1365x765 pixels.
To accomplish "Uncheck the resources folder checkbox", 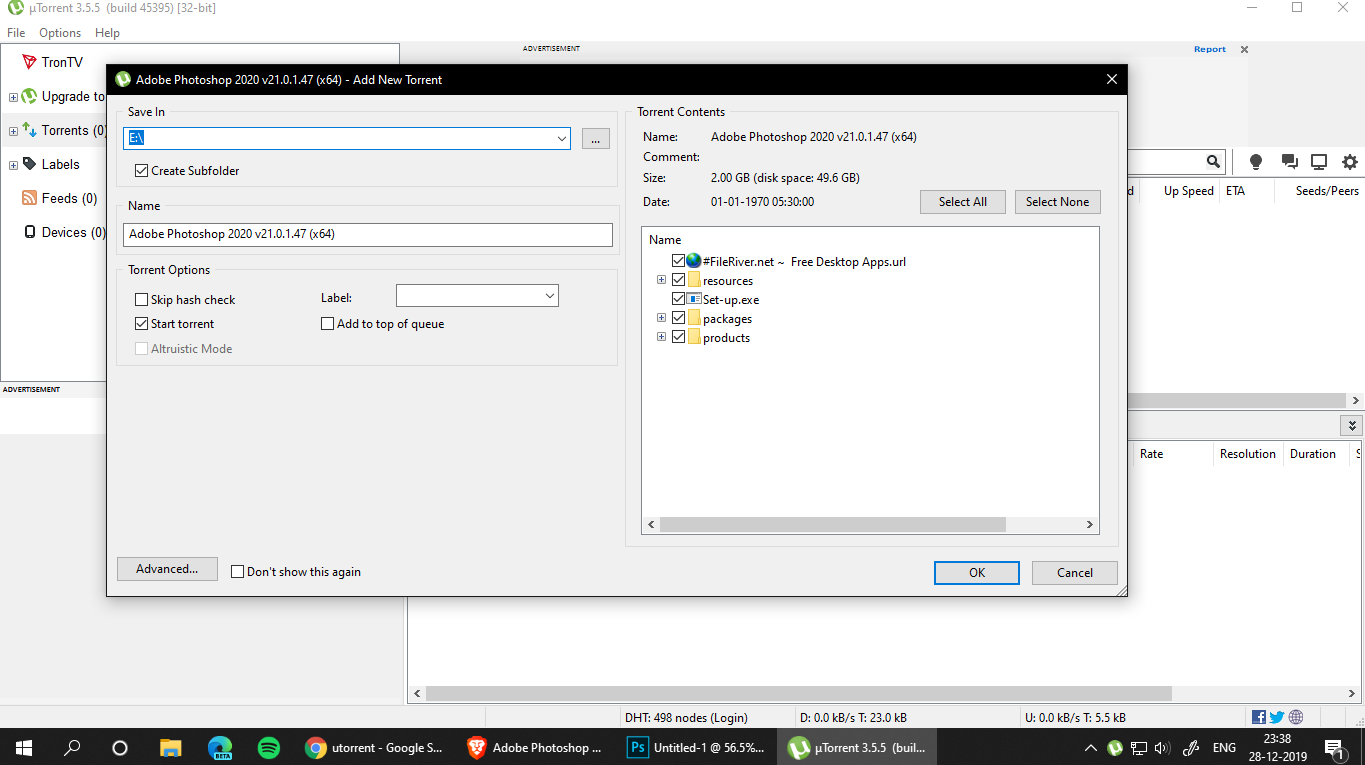I will point(679,280).
